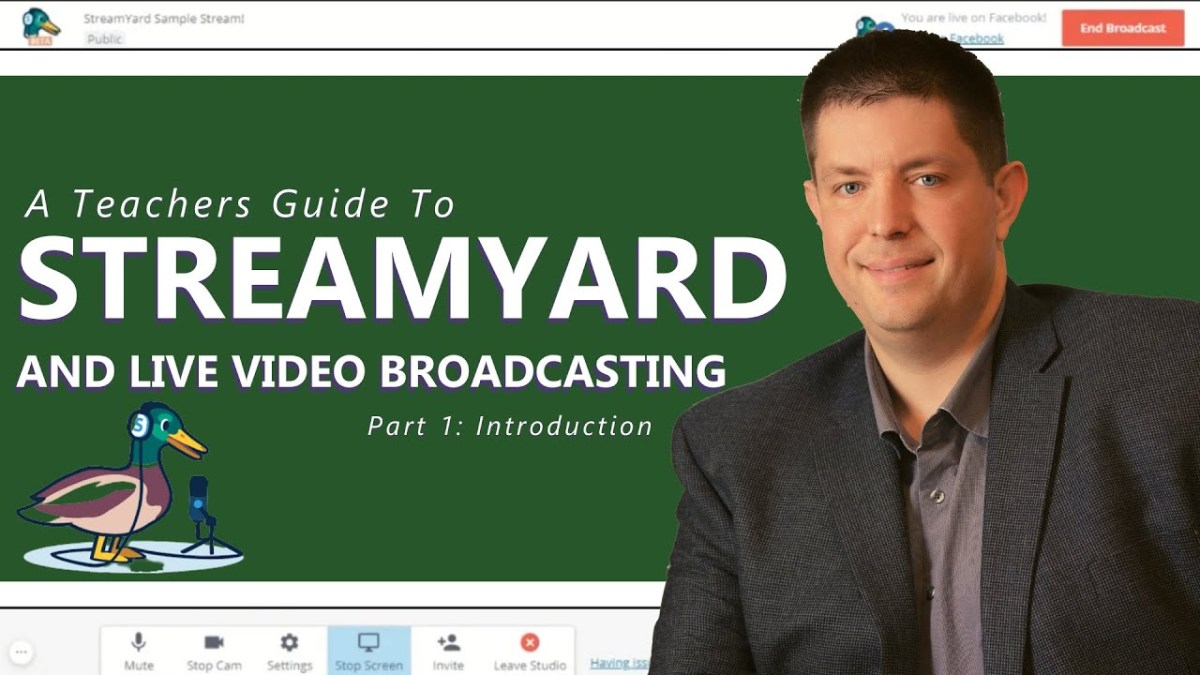This screenshot has width=1200, height=675.
Task: Open the three-dot options bubble
Action: 21,653
